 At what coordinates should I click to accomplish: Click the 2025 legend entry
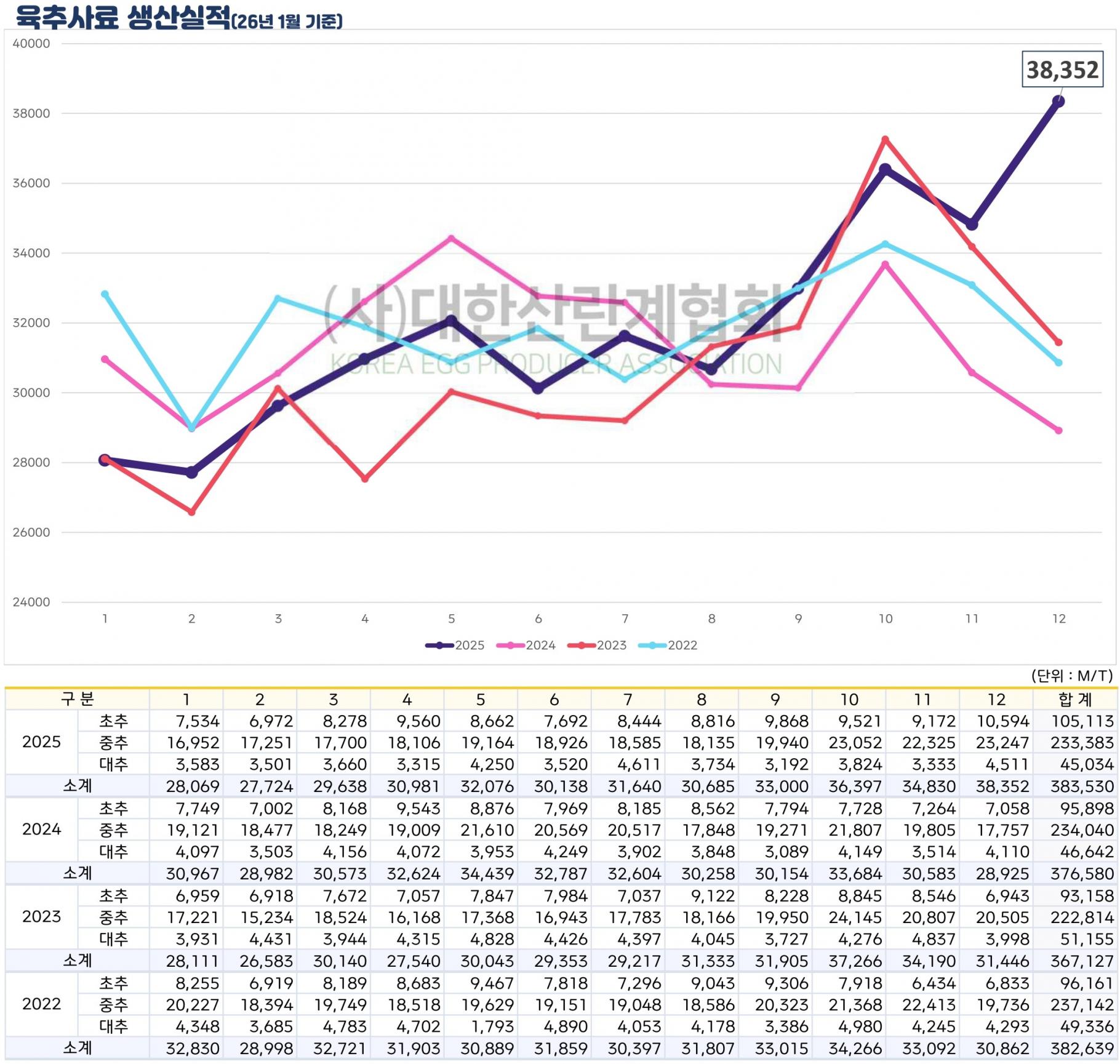pyautogui.click(x=455, y=646)
